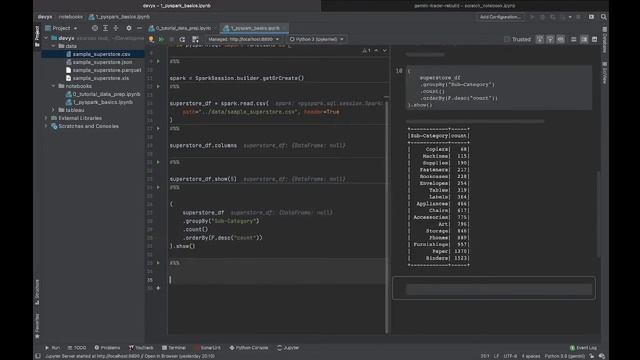Run the cell at line 9 using gutter arrow

pos(158,61)
